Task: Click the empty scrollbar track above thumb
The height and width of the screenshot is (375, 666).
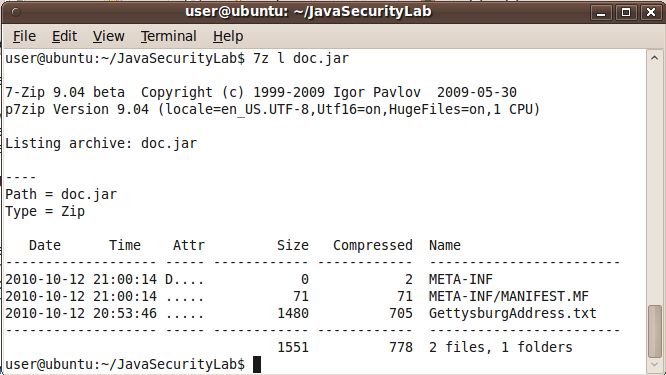Action: point(655,185)
